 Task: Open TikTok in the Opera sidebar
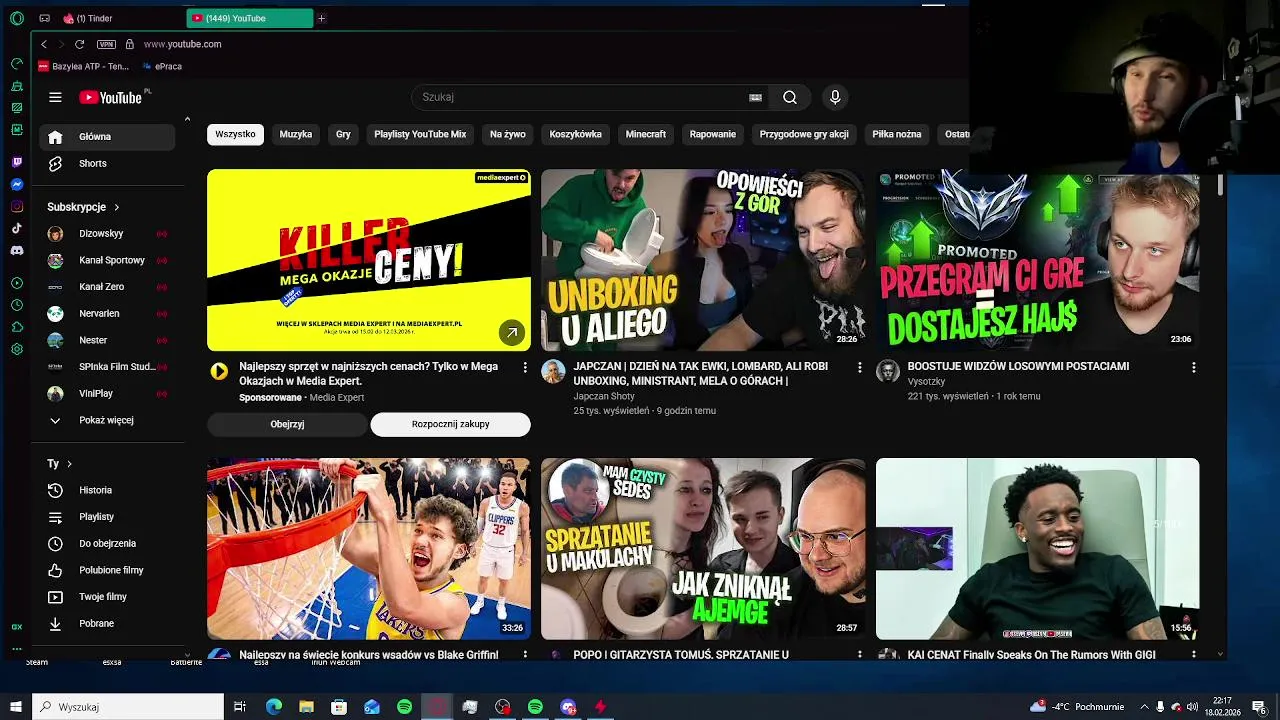tap(17, 228)
